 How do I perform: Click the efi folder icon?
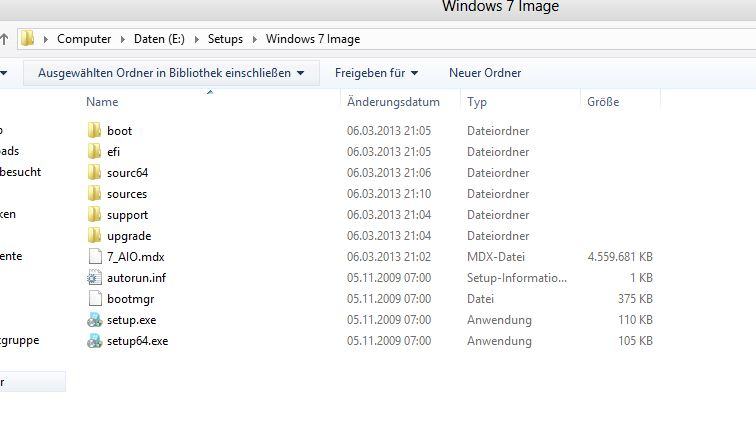pyautogui.click(x=94, y=151)
